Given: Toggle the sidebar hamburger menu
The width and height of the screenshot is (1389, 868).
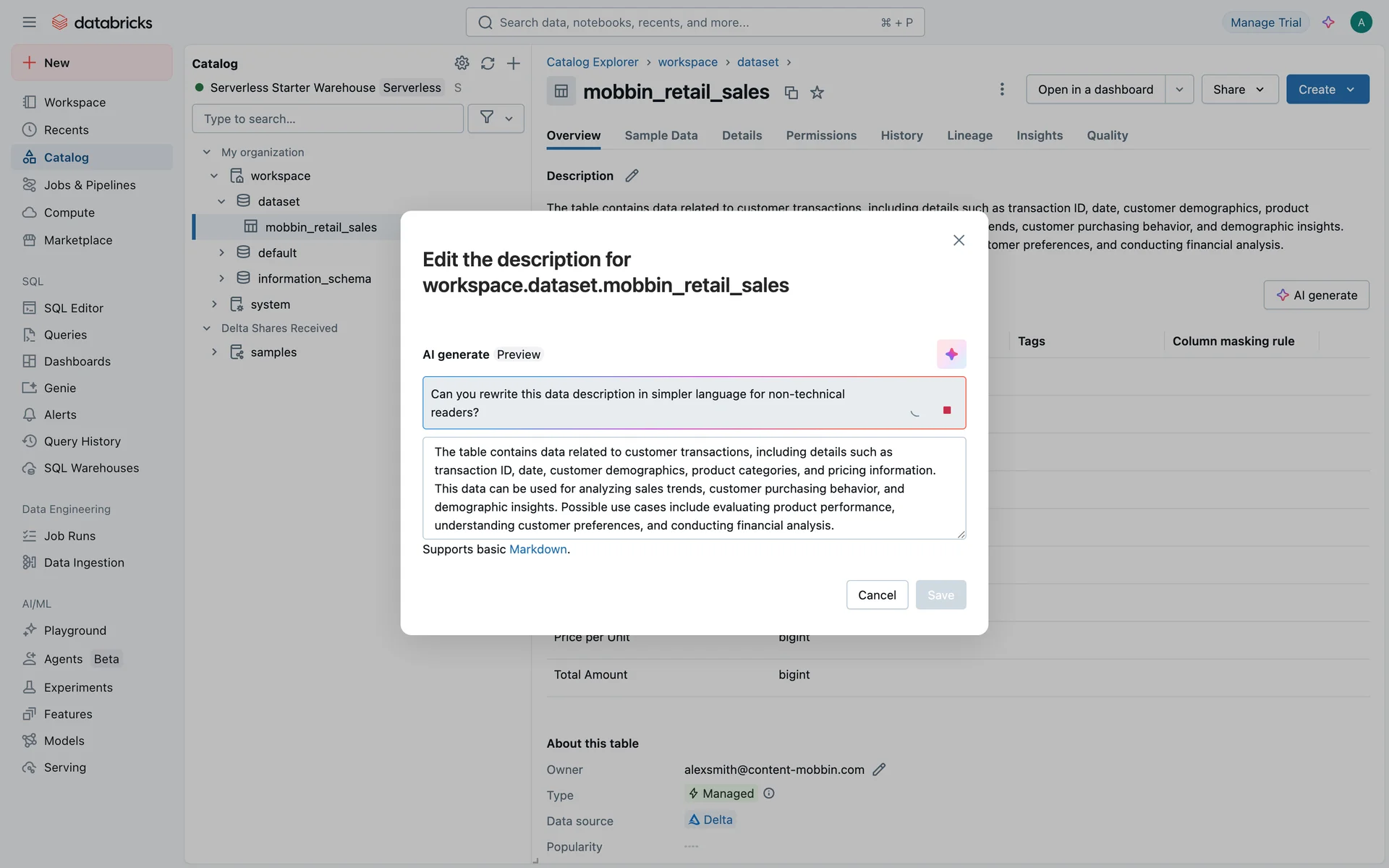Looking at the screenshot, I should pos(29,22).
